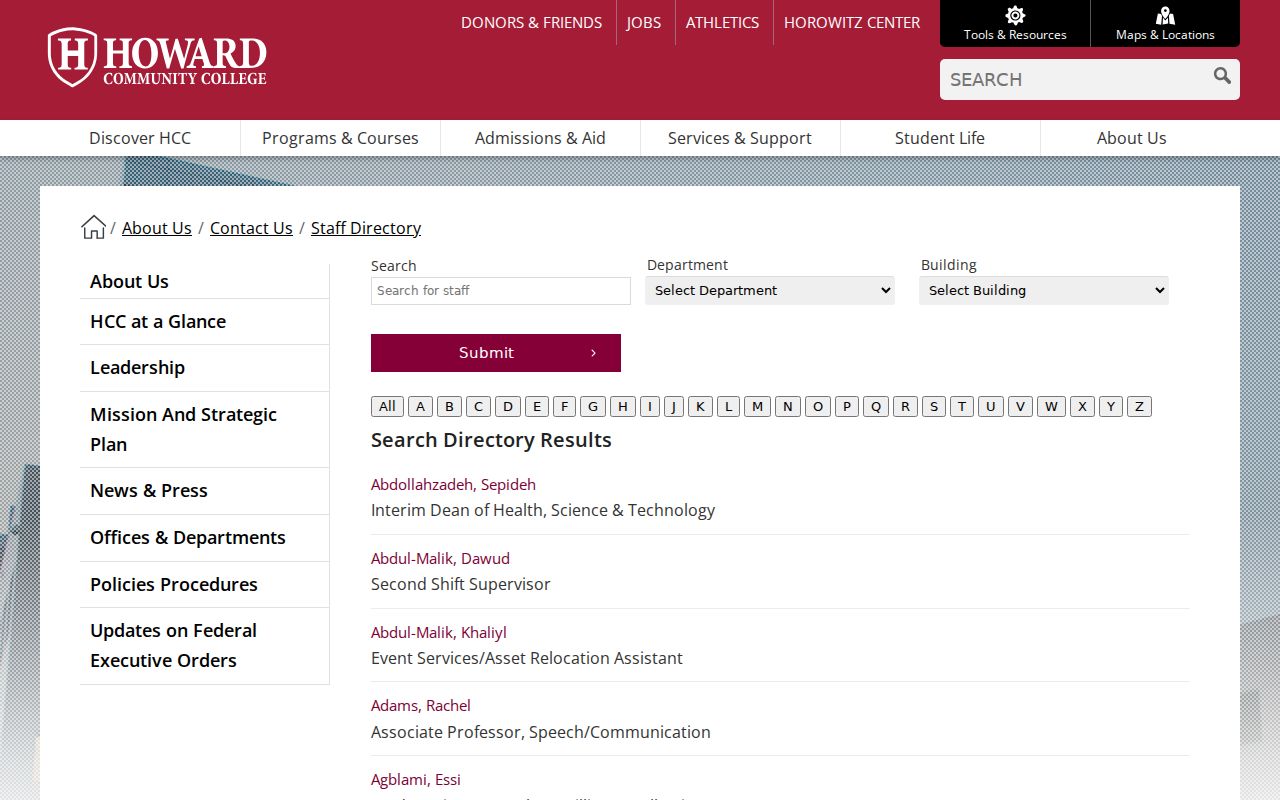This screenshot has width=1280, height=800.
Task: Filter directory by letter C
Action: click(479, 406)
